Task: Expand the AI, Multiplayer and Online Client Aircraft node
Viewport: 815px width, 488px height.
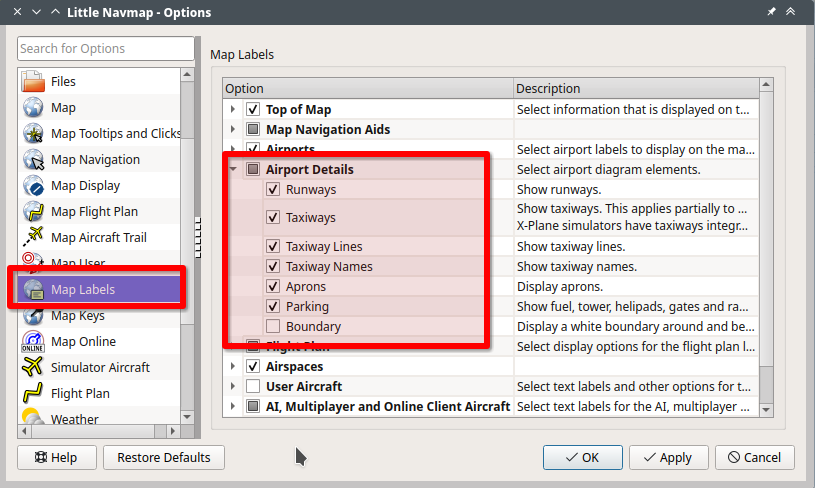Action: (233, 406)
